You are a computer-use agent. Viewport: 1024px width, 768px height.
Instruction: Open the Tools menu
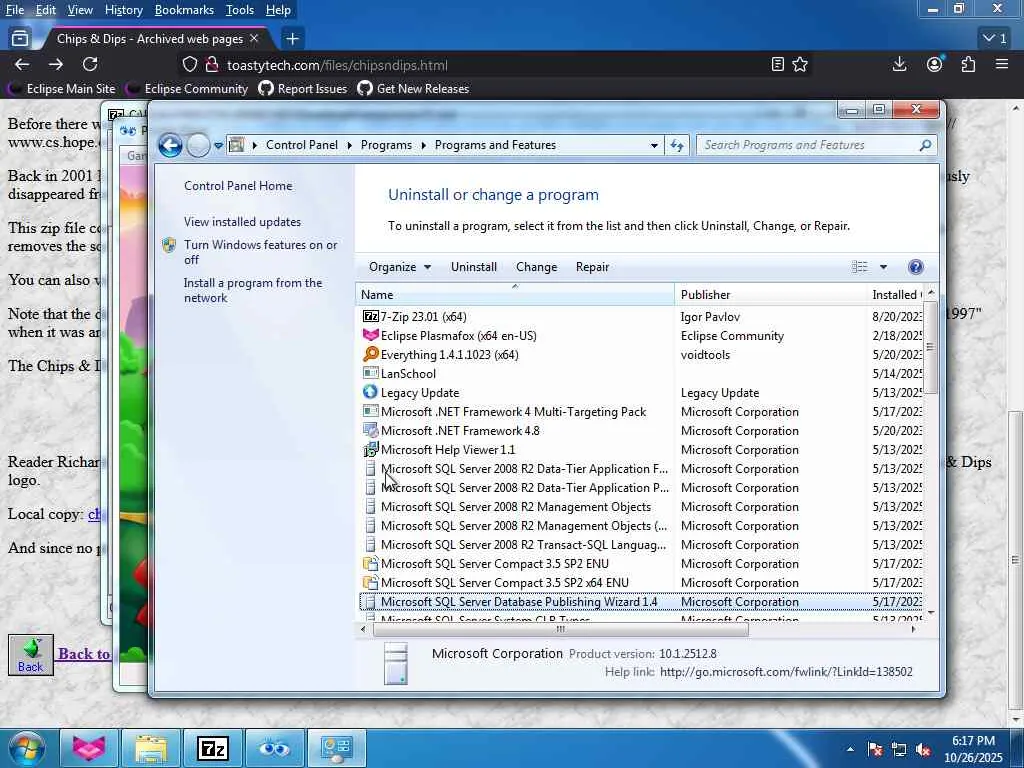240,10
